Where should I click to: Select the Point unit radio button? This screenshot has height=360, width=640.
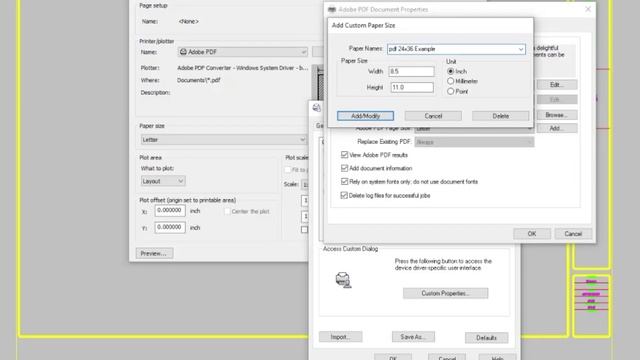coord(451,91)
